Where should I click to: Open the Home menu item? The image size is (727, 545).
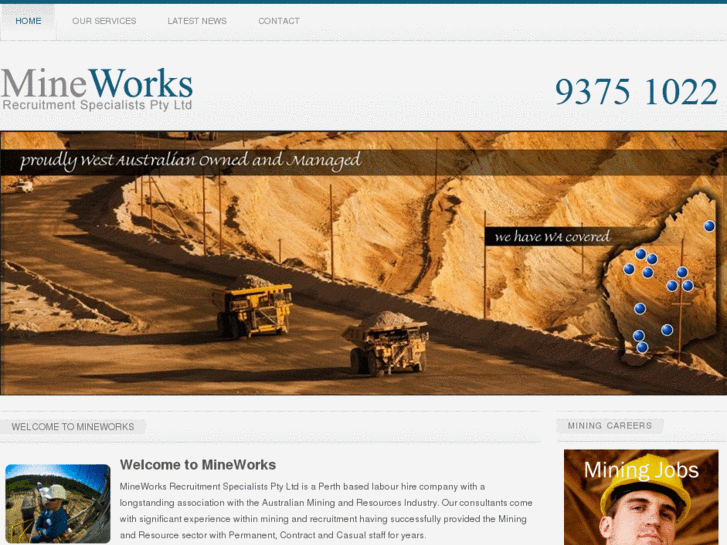point(28,21)
